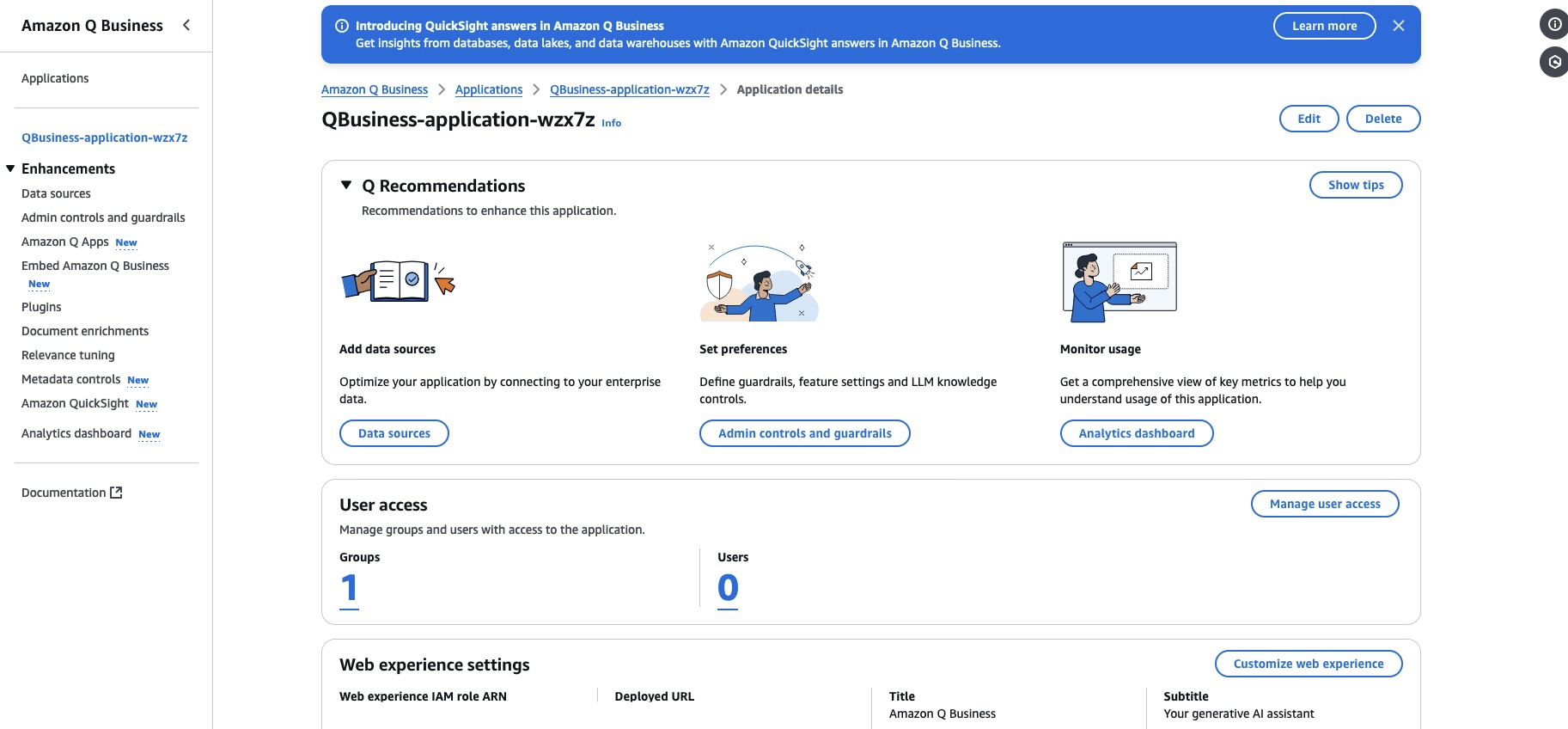Click subtitle text Your generative AI assistant
This screenshot has height=729, width=1568.
click(x=1239, y=714)
